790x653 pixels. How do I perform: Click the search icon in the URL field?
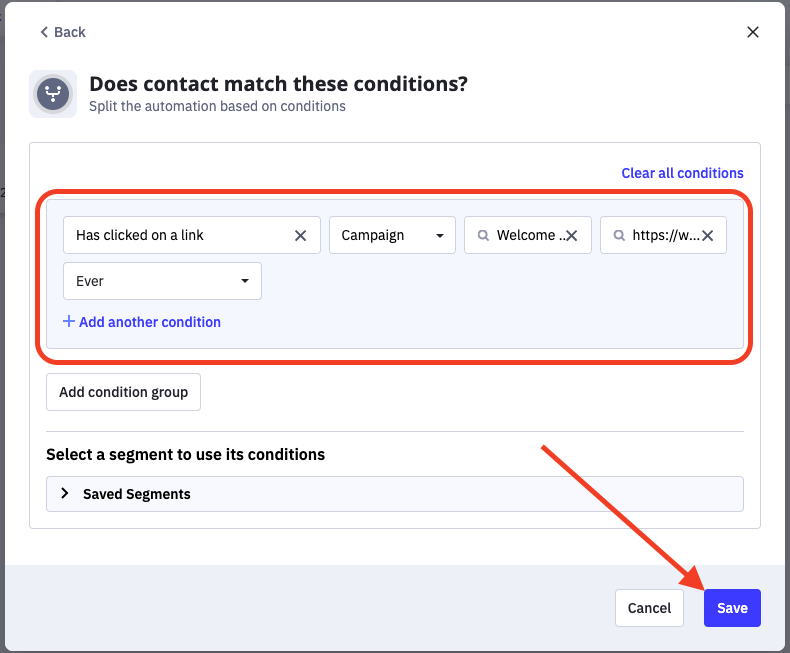[619, 236]
